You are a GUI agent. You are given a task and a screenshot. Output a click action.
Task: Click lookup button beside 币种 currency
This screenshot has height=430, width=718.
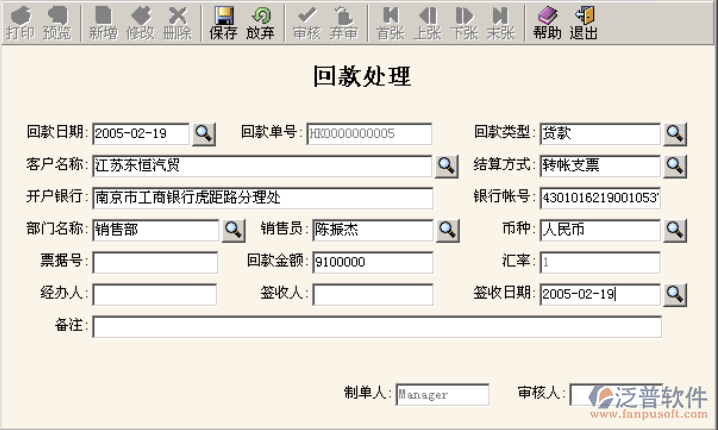click(675, 230)
